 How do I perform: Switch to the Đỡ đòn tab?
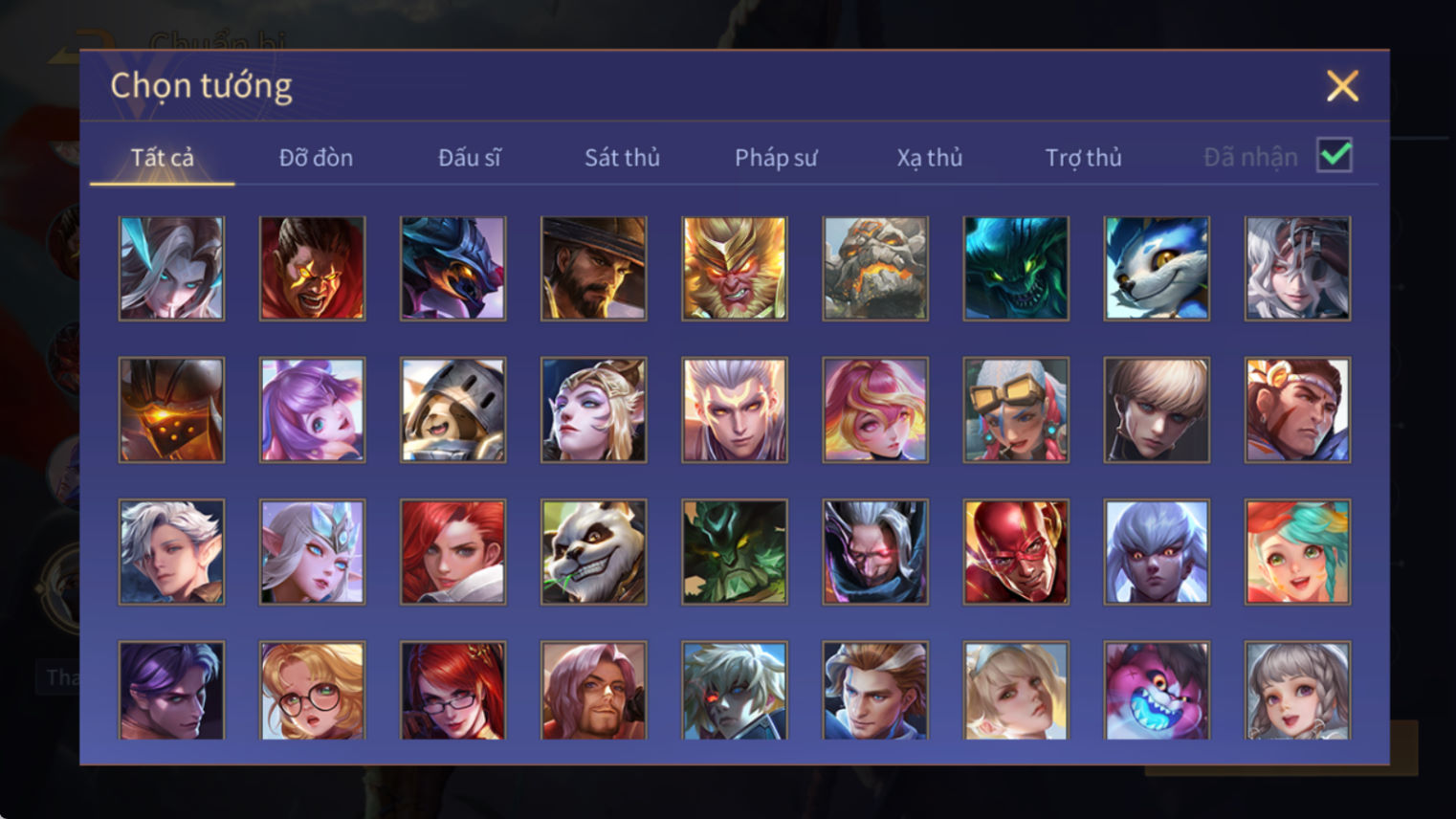coord(316,158)
